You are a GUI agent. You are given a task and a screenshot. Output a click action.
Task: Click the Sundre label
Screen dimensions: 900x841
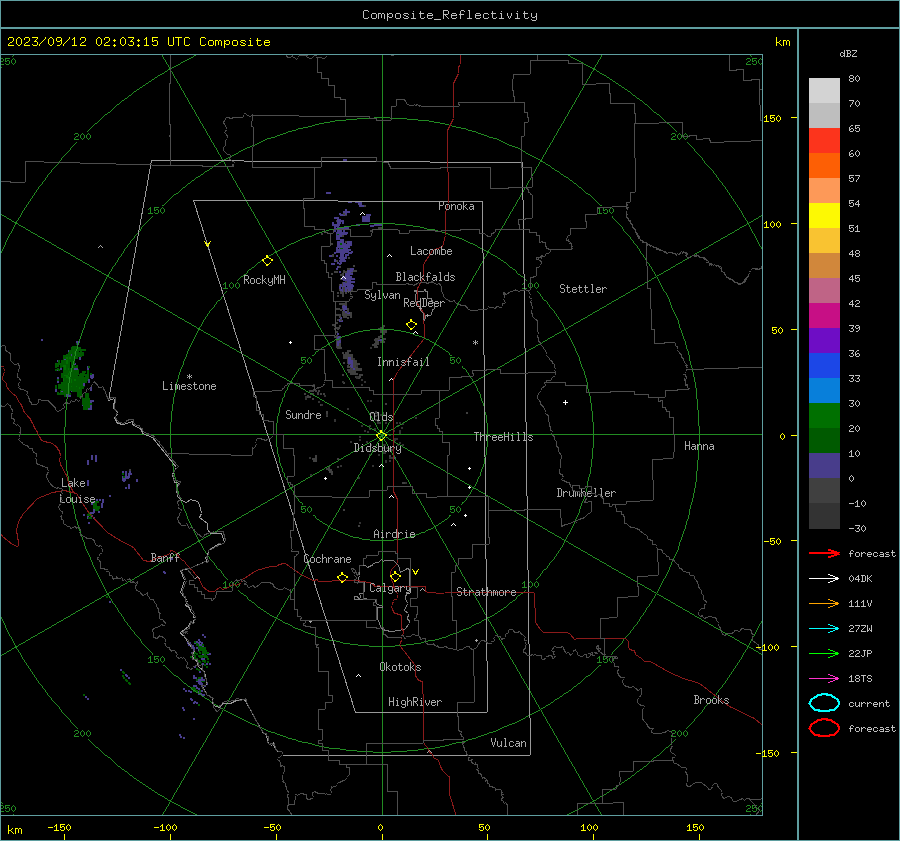click(x=303, y=415)
